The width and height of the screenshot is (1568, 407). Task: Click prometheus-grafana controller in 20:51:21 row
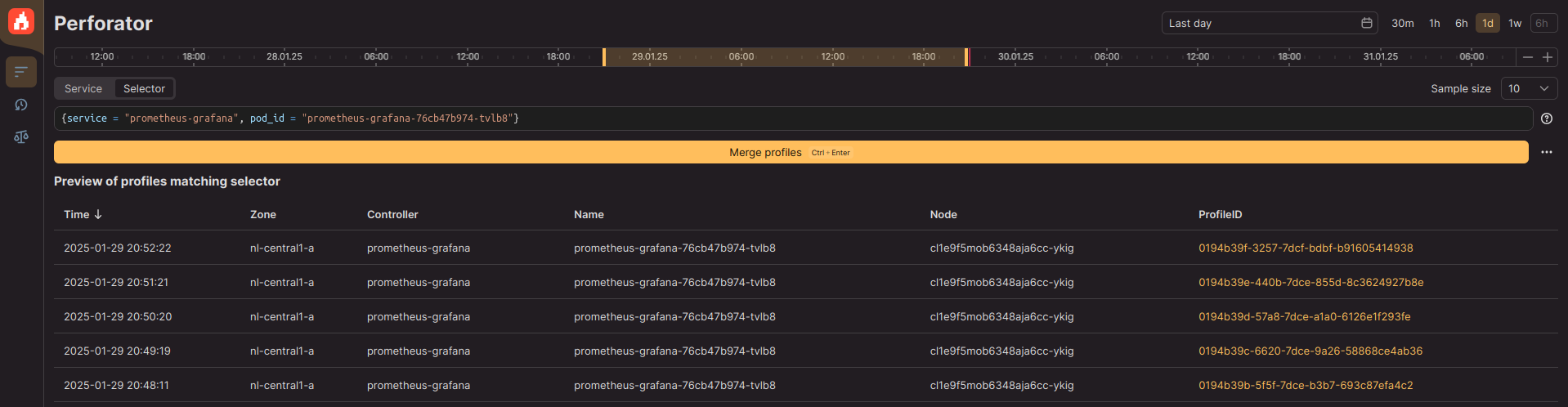tap(419, 282)
